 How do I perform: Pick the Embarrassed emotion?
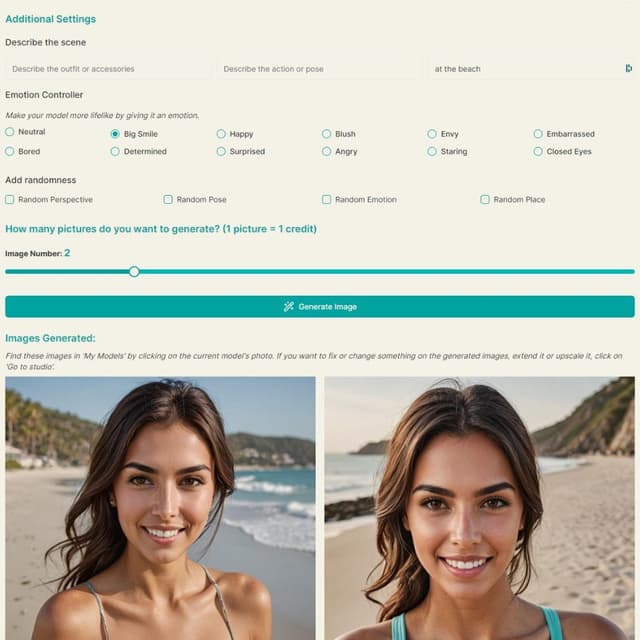[538, 134]
